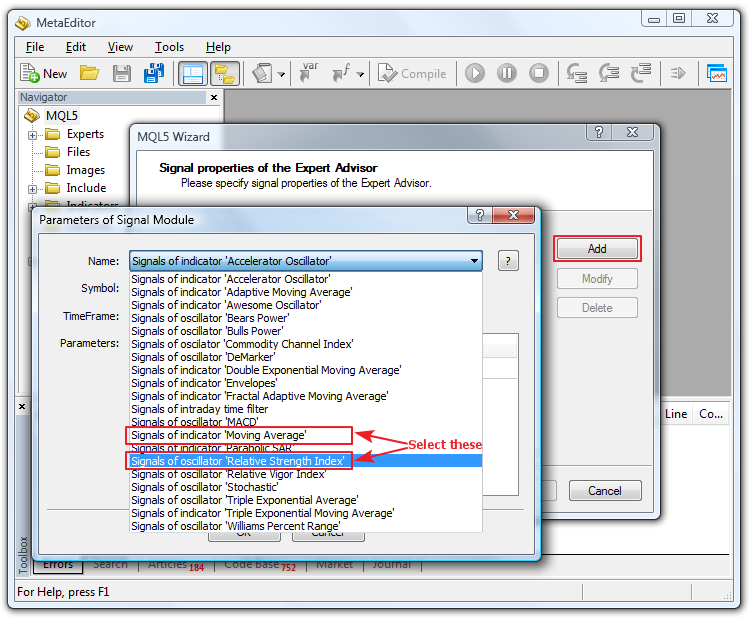The height and width of the screenshot is (618, 750).
Task: Click help button in Parameters of Signal Module title
Action: (x=480, y=215)
